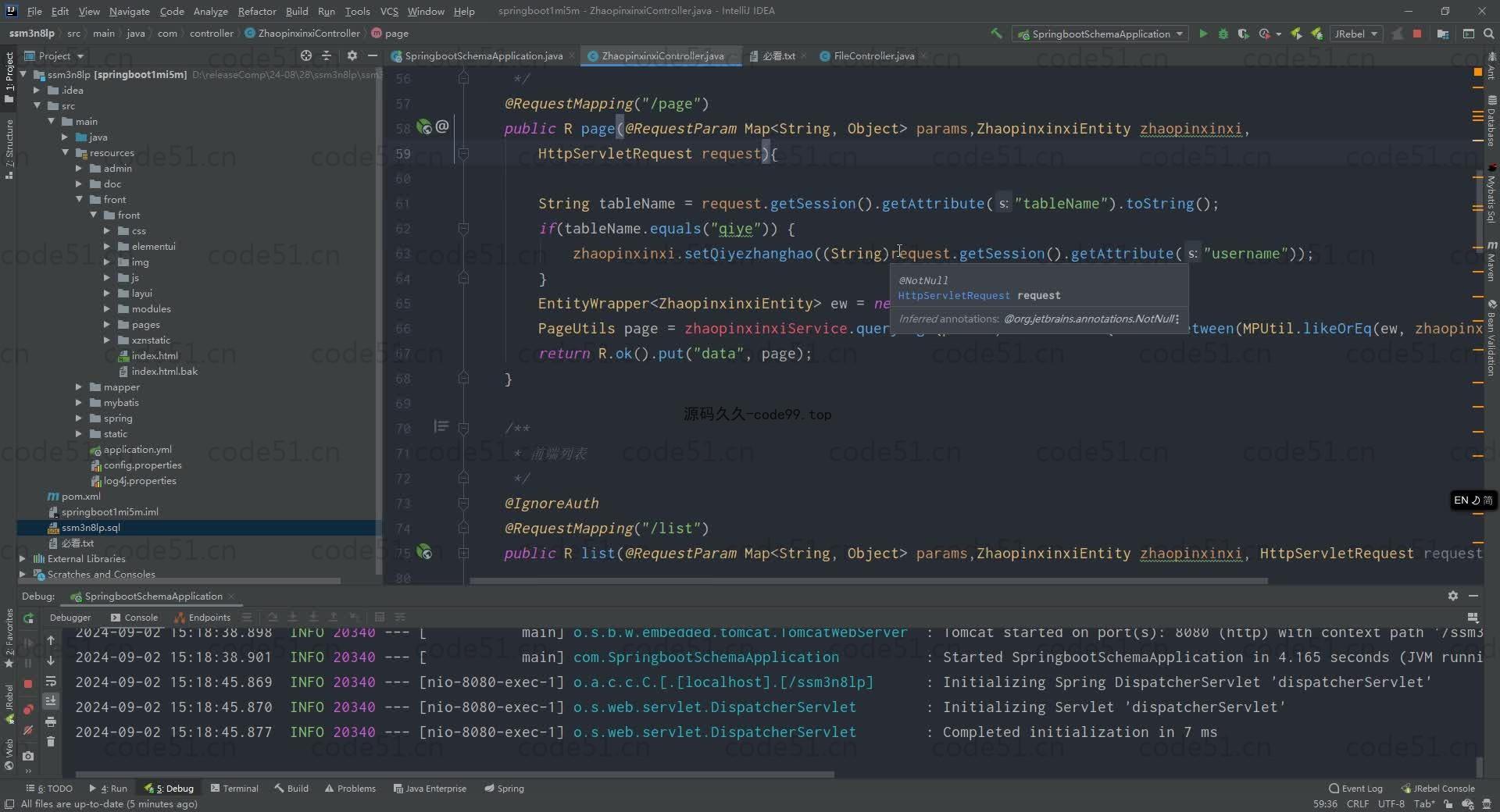This screenshot has width=1500, height=812.
Task: Toggle fold marker at line 70 comment
Action: pos(463,429)
